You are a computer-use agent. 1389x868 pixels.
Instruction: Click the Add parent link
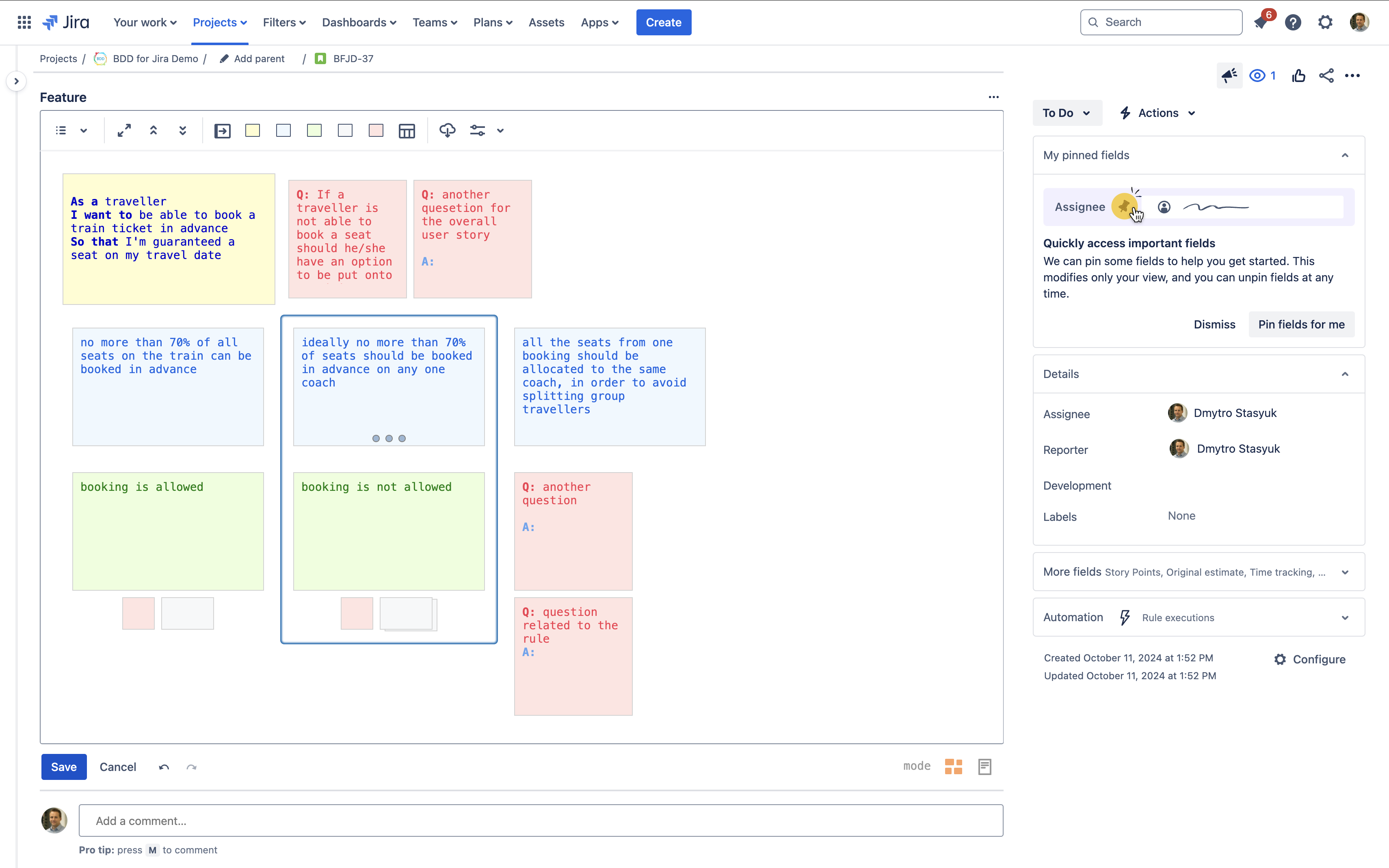click(x=259, y=58)
